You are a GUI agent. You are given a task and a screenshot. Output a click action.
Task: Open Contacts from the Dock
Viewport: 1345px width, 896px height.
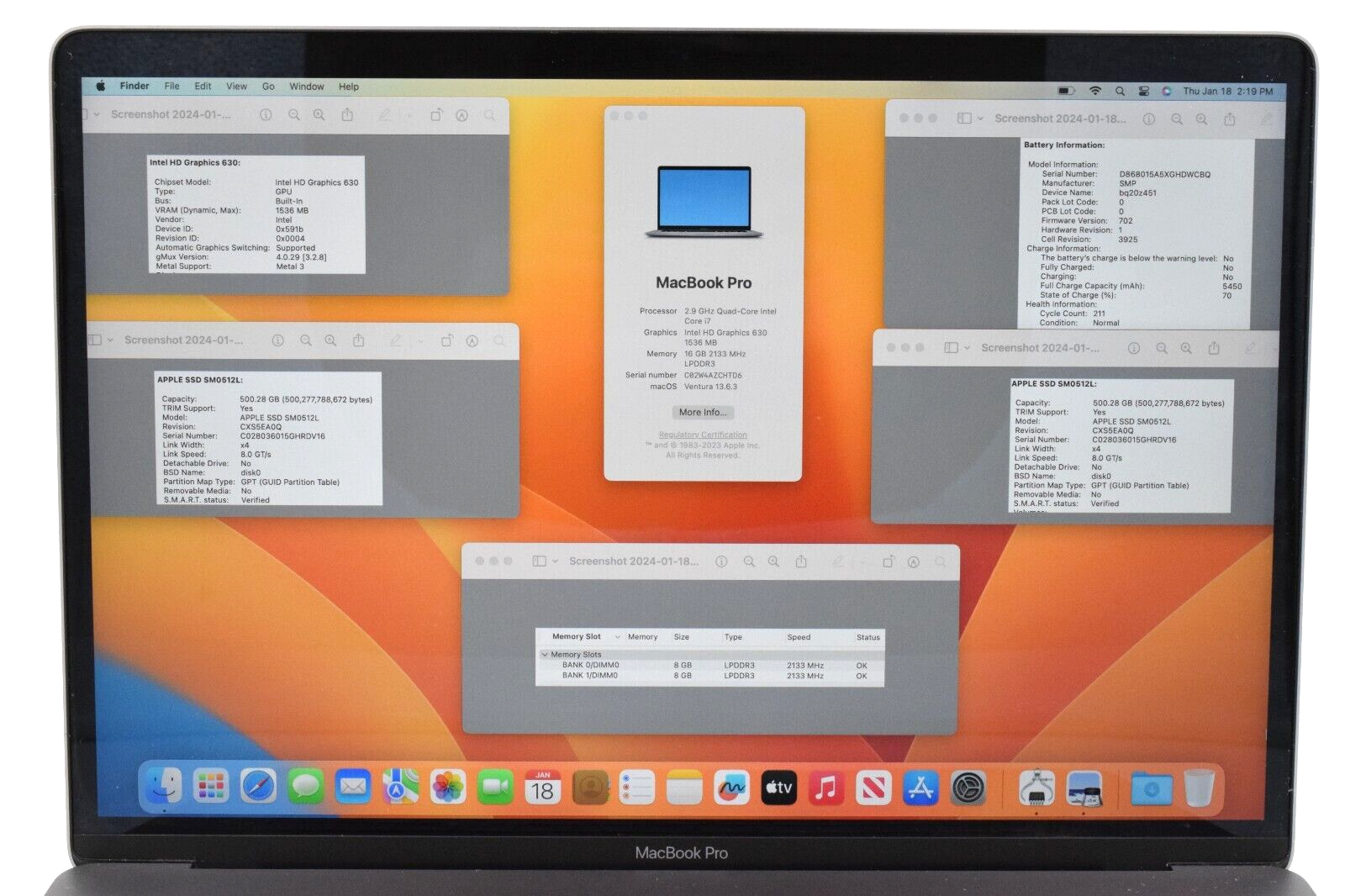click(x=590, y=787)
